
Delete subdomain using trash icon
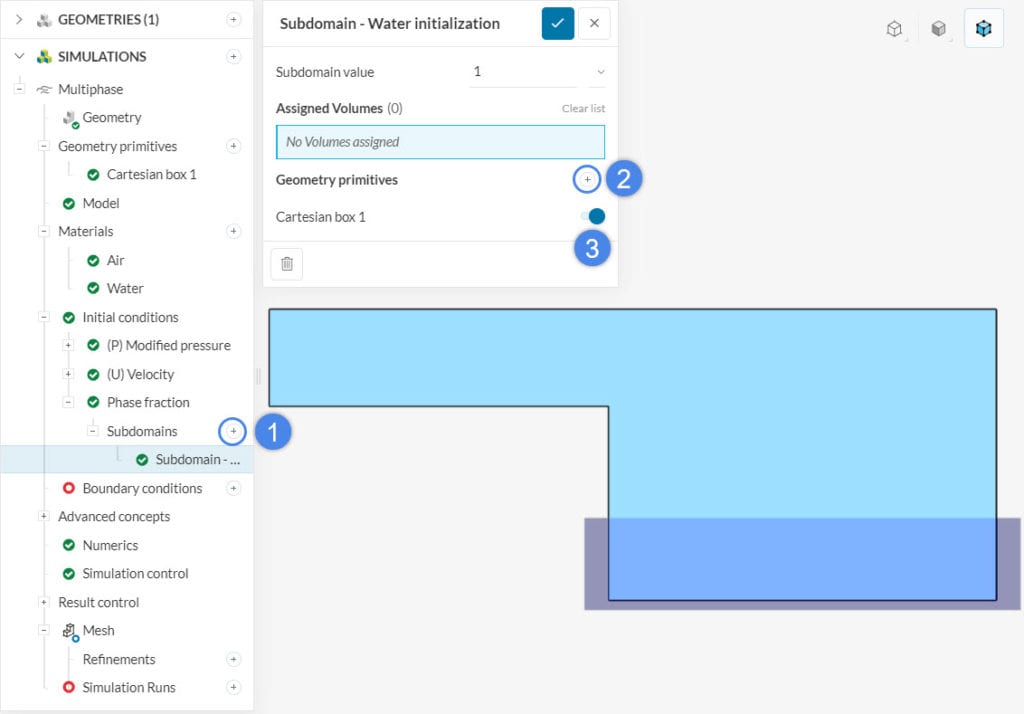(x=287, y=264)
